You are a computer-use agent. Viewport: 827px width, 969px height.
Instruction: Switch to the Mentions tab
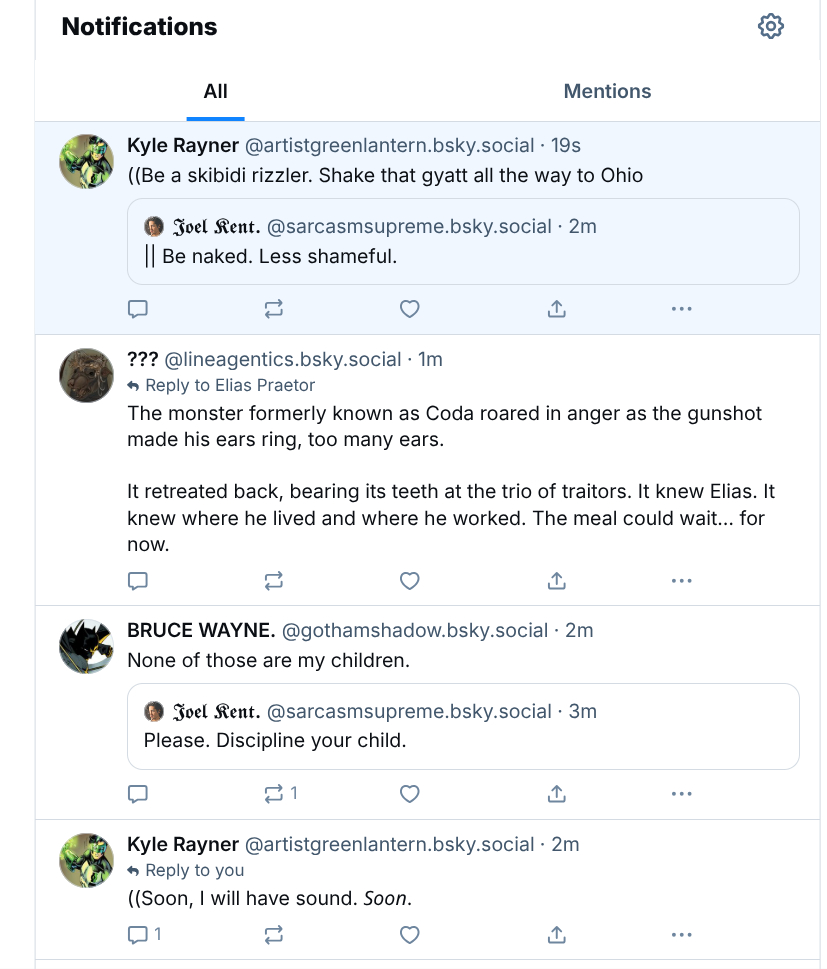click(607, 91)
